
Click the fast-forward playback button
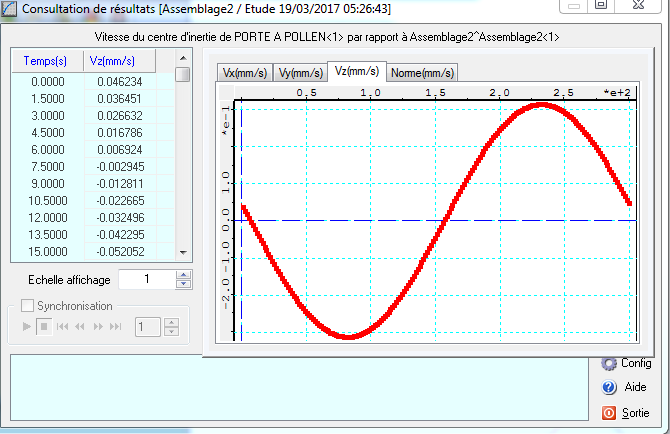pyautogui.click(x=98, y=327)
